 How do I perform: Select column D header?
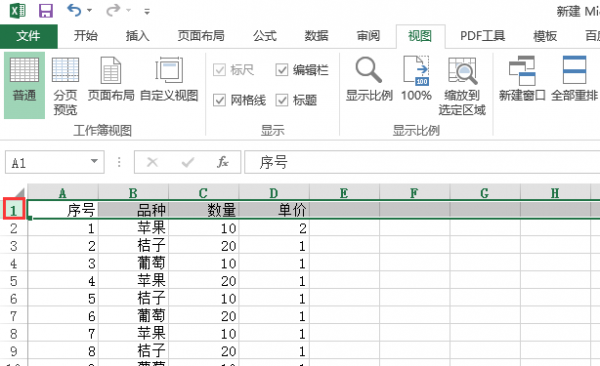274,193
